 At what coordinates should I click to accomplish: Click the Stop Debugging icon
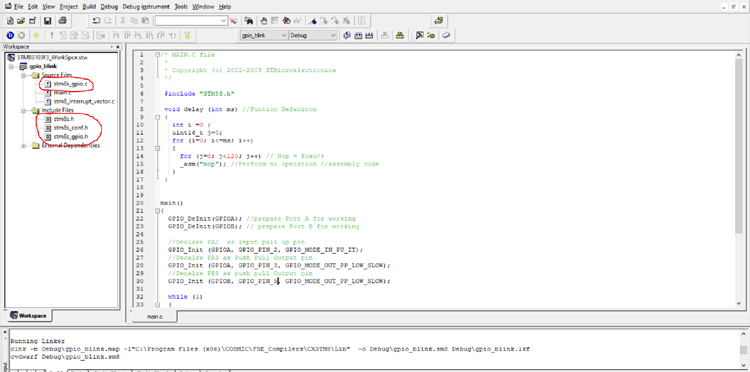[x=22, y=35]
